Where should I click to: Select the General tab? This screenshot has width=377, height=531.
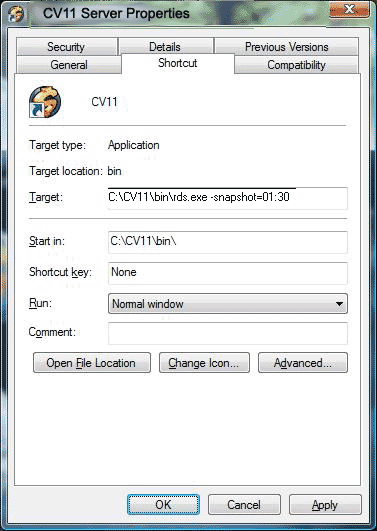[x=69, y=64]
